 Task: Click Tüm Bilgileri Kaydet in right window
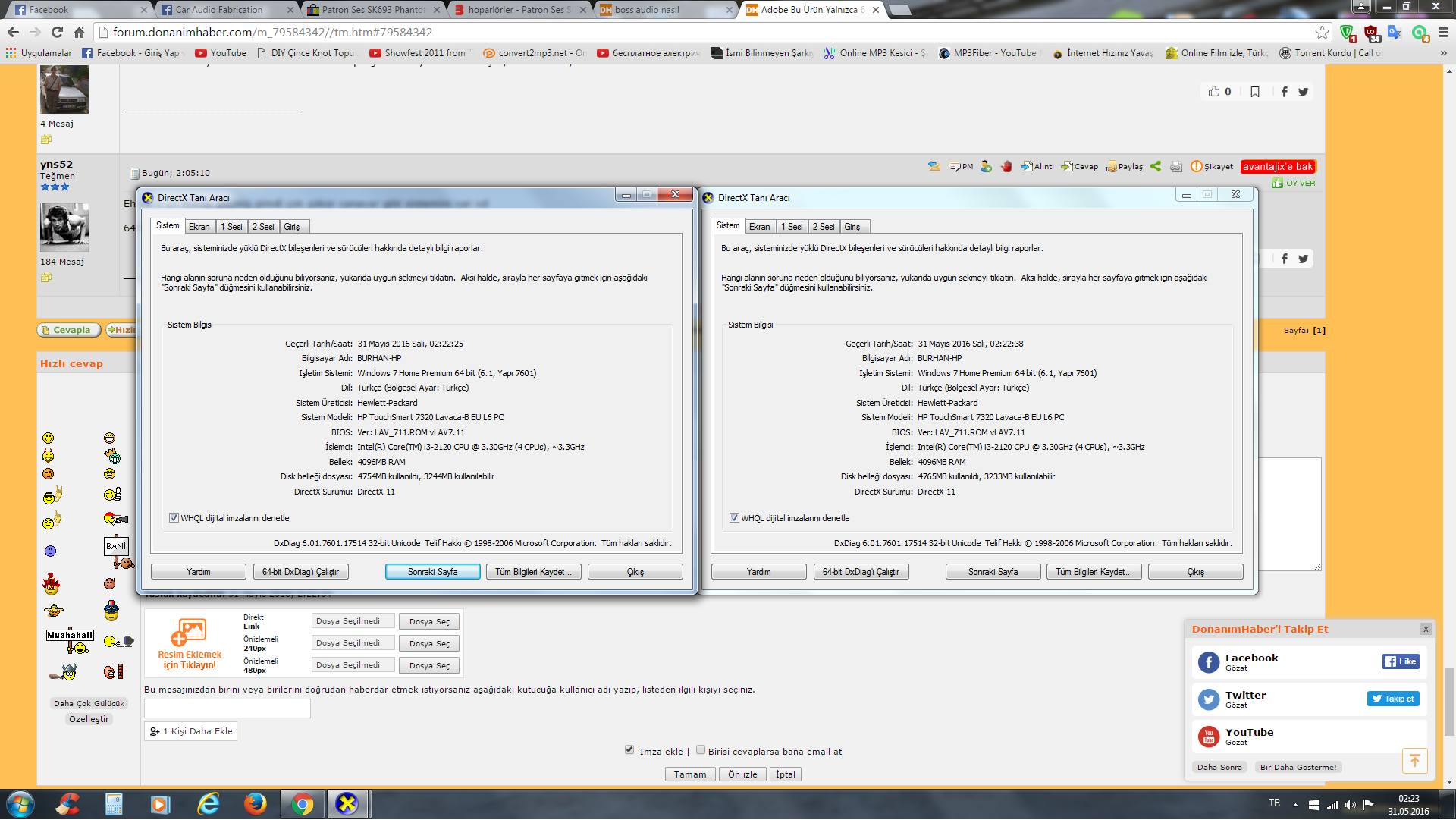point(1094,572)
